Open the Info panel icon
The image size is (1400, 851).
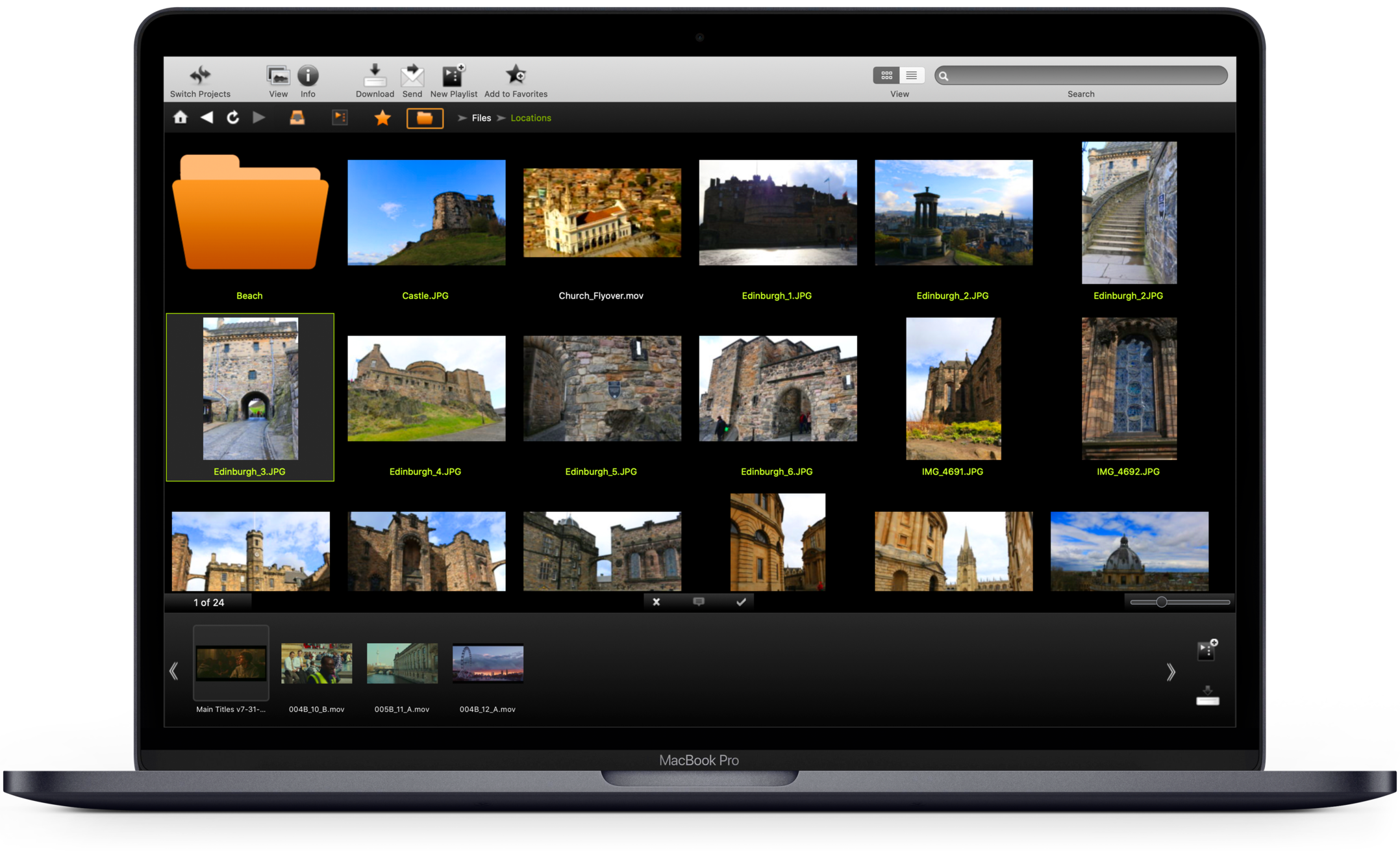308,75
